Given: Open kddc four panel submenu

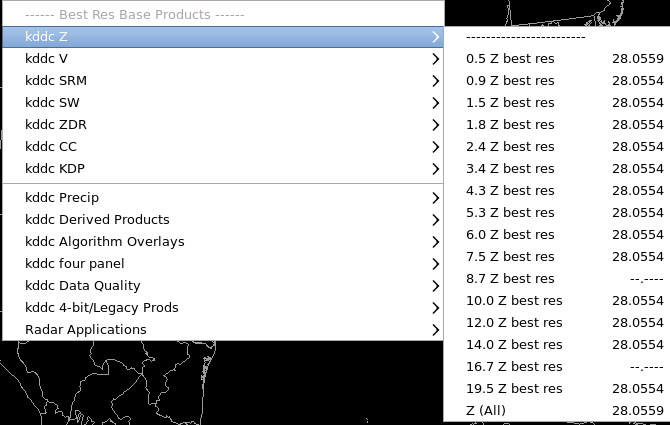Looking at the screenshot, I should coord(223,264).
